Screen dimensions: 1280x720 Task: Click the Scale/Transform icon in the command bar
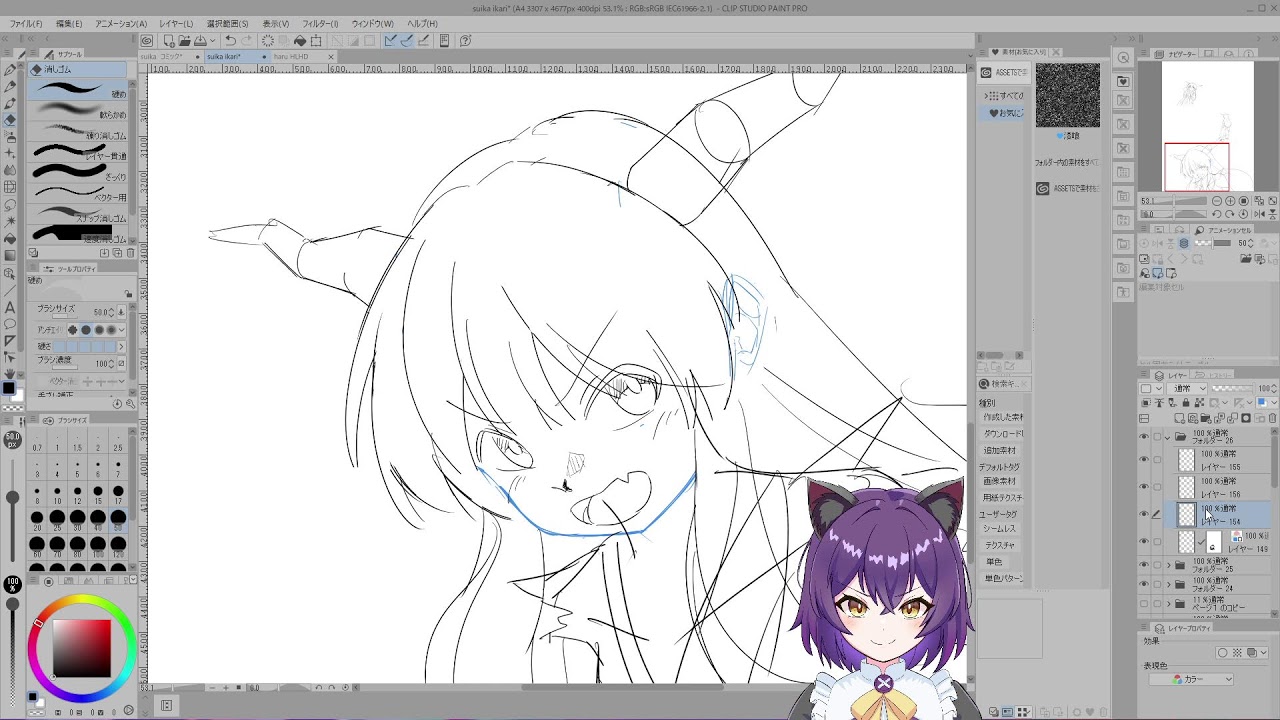[316, 41]
